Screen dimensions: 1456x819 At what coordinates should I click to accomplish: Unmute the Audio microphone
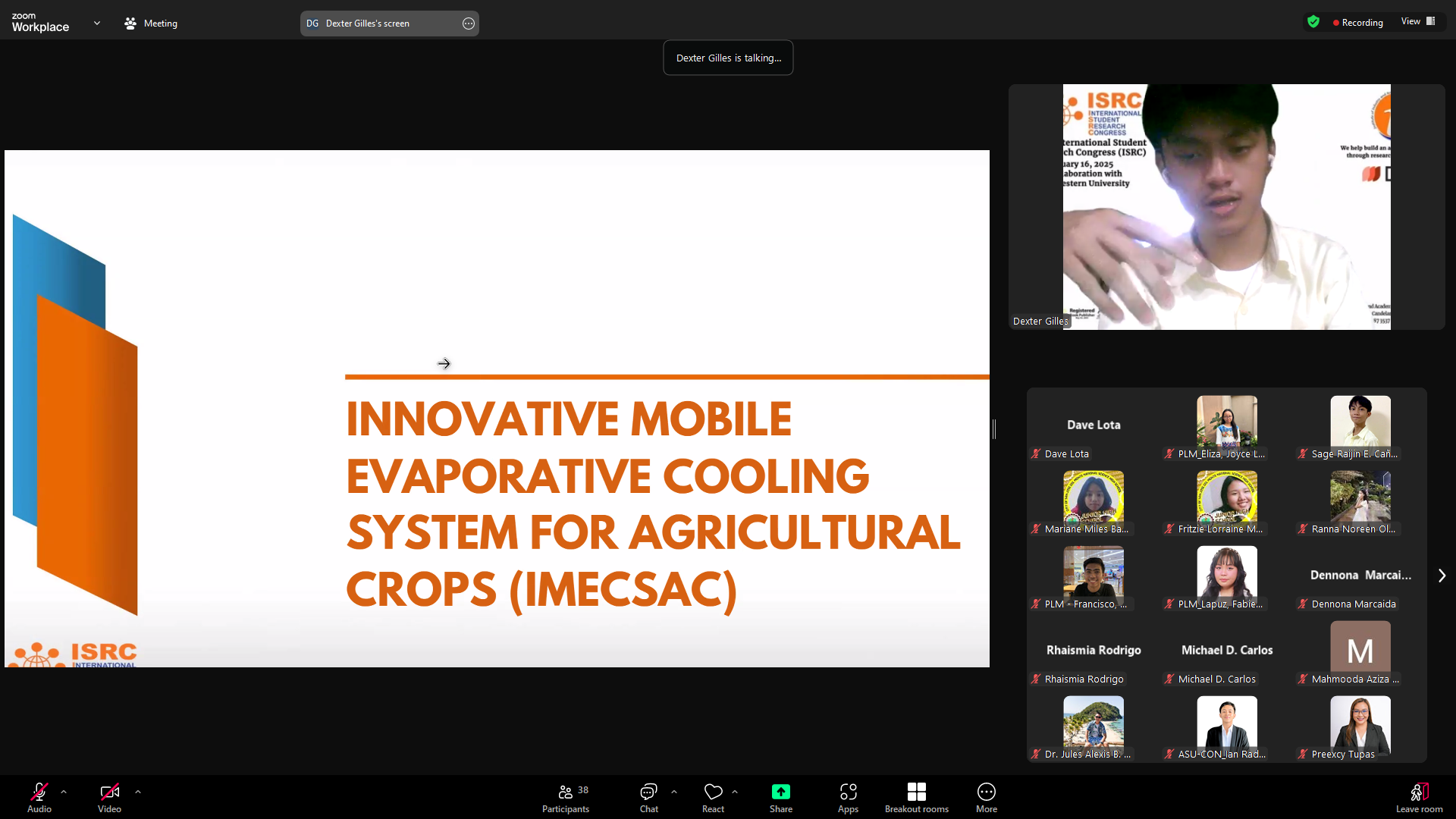click(39, 792)
